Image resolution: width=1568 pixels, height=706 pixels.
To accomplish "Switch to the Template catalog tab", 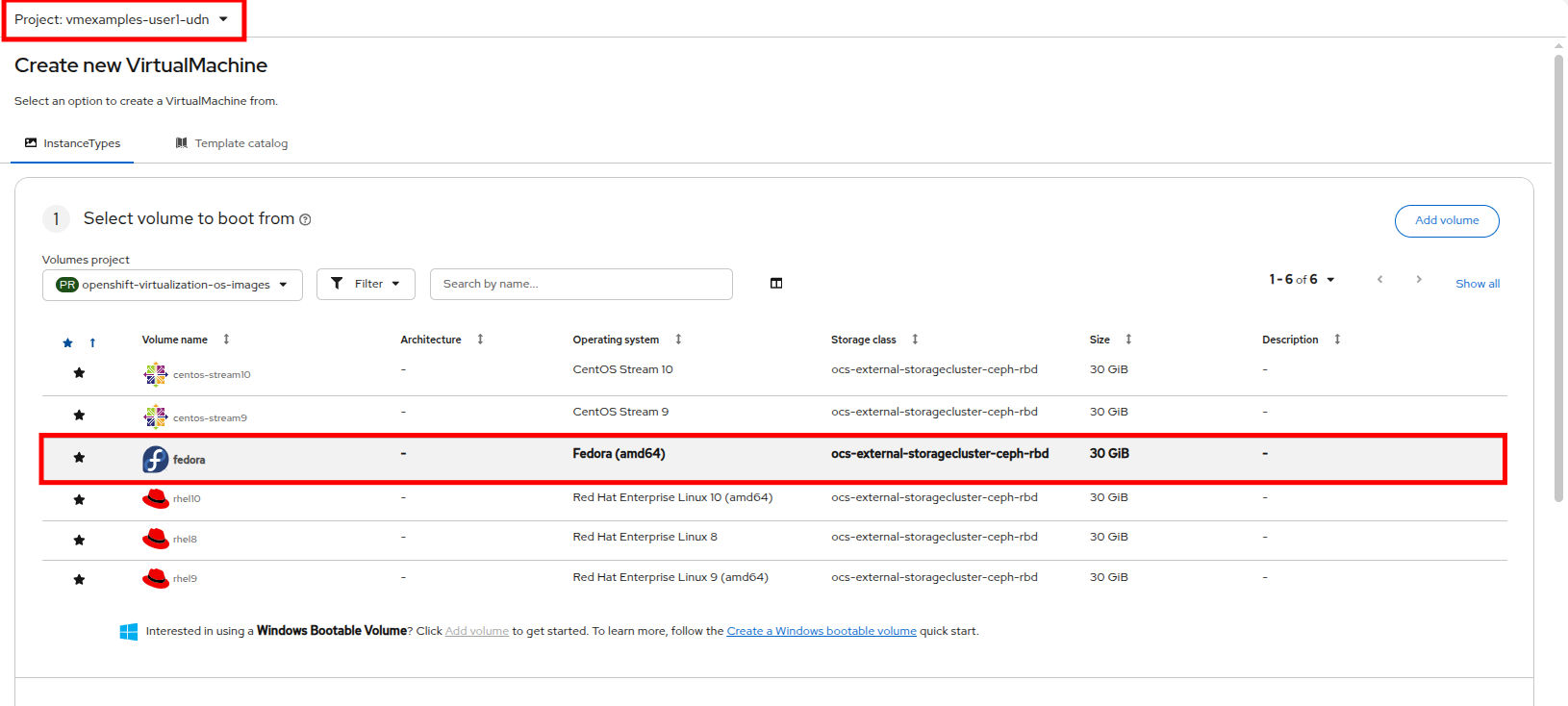I will (x=231, y=143).
